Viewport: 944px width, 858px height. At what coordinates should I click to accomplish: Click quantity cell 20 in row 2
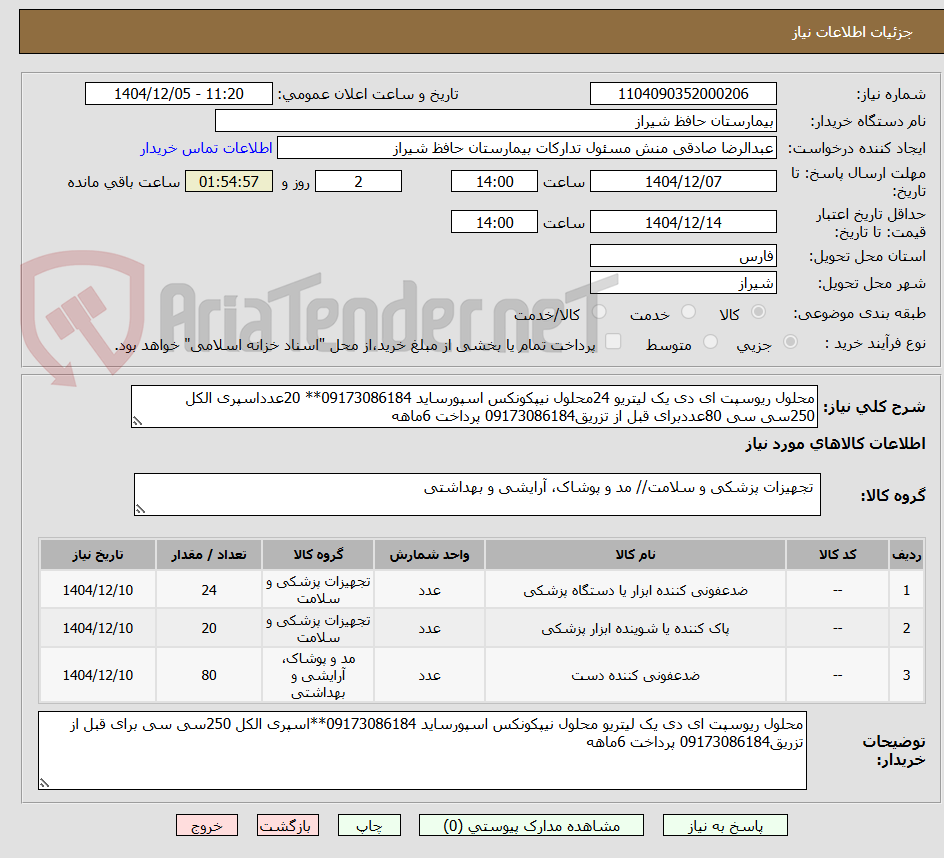click(x=209, y=628)
